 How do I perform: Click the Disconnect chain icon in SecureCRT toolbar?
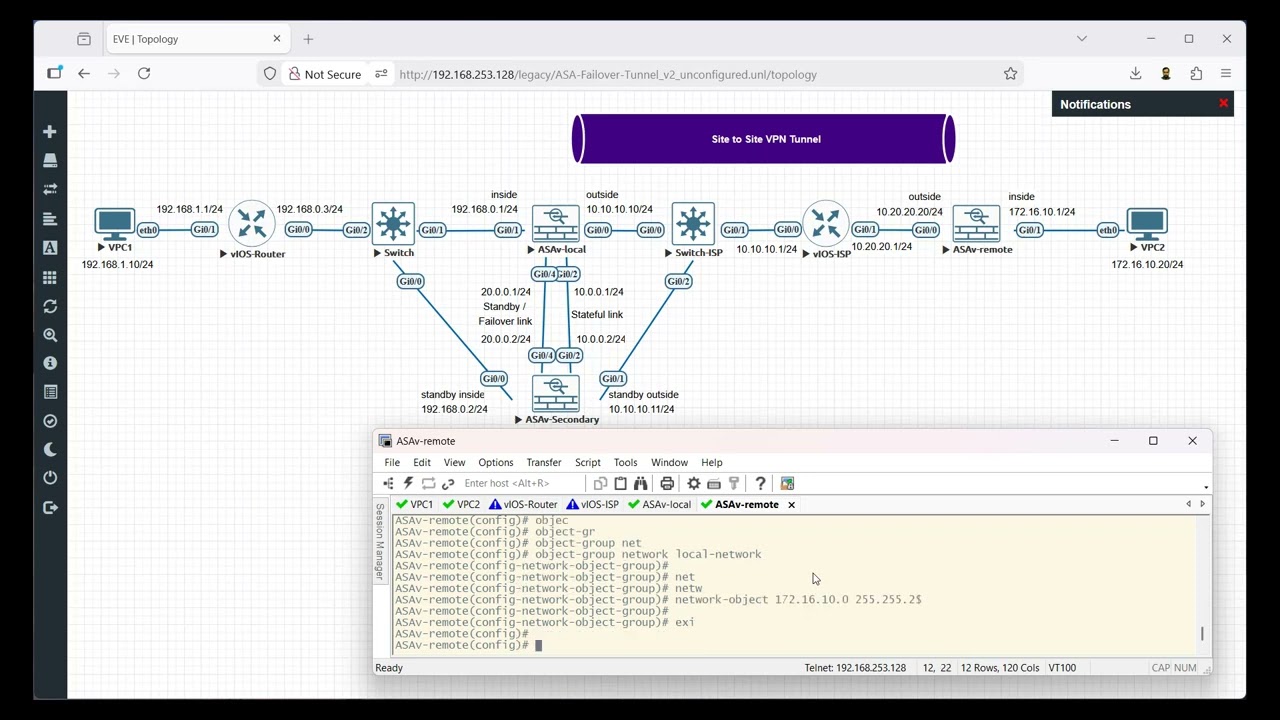pos(448,484)
